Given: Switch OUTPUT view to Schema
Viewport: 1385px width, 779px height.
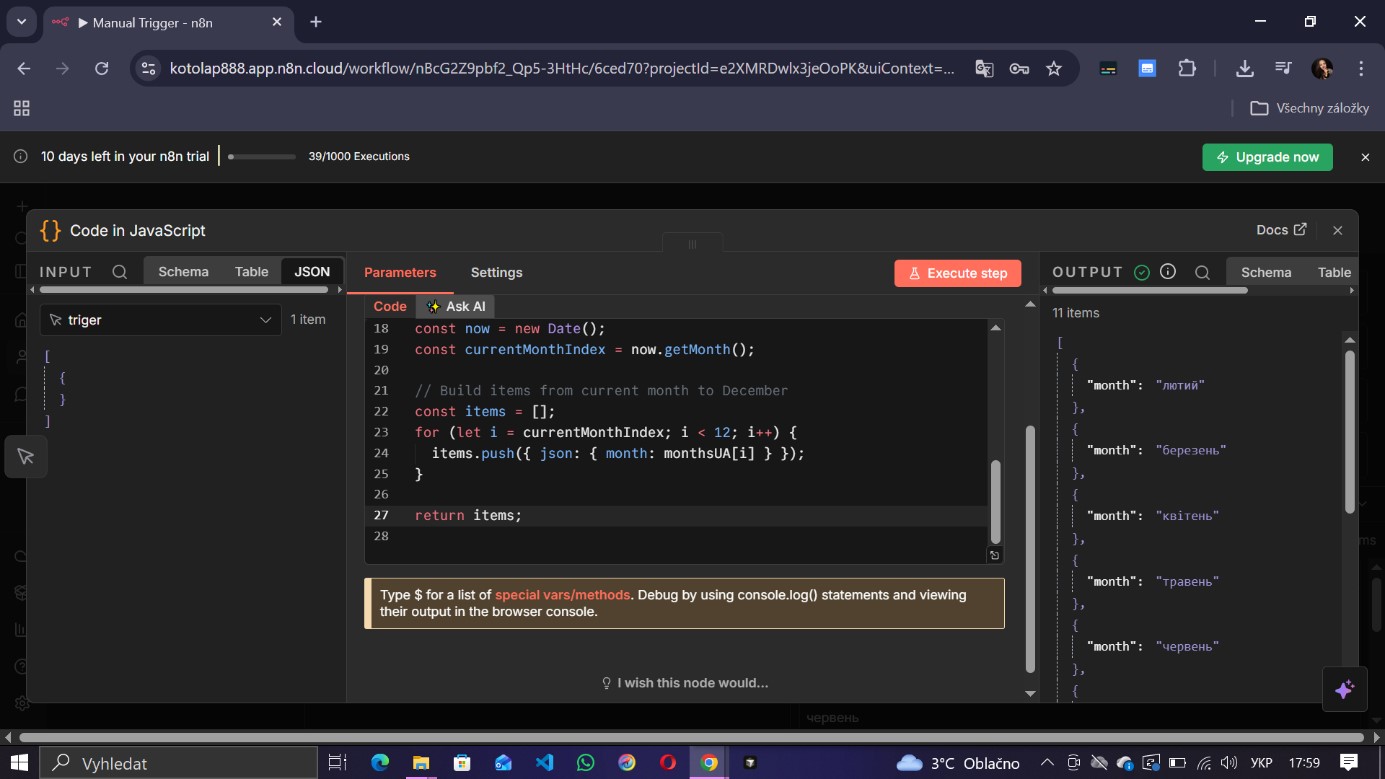Looking at the screenshot, I should click(x=1266, y=272).
